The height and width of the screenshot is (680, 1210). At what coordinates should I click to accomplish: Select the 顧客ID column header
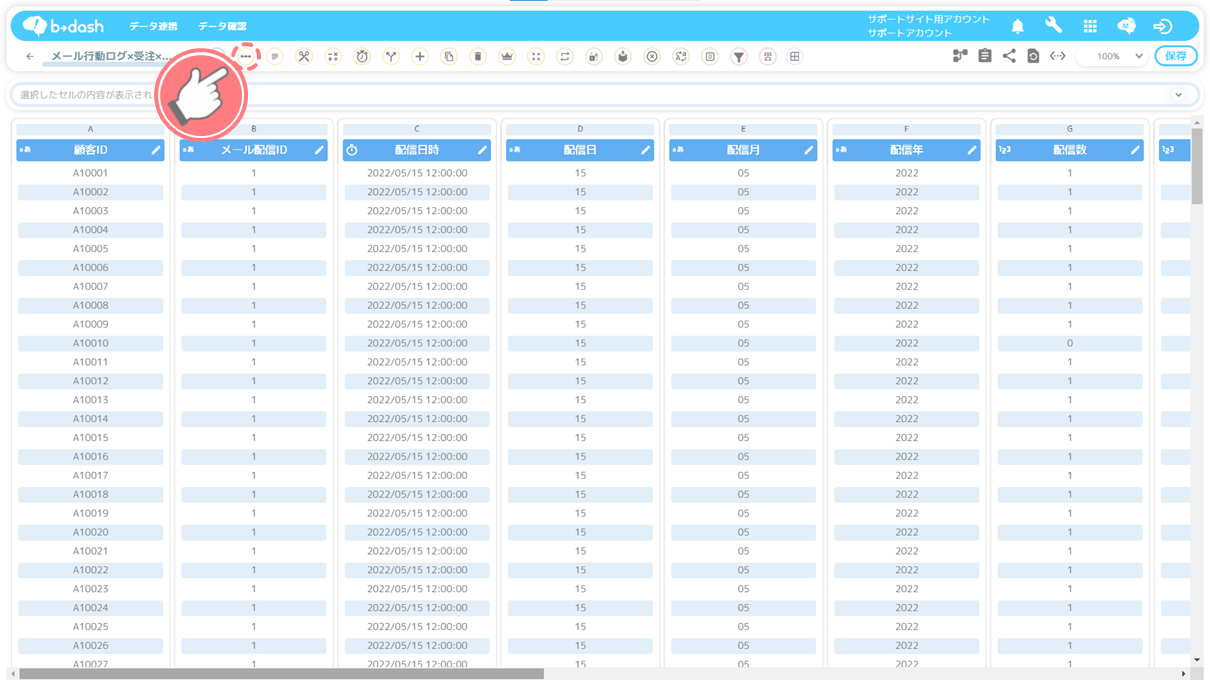point(90,150)
